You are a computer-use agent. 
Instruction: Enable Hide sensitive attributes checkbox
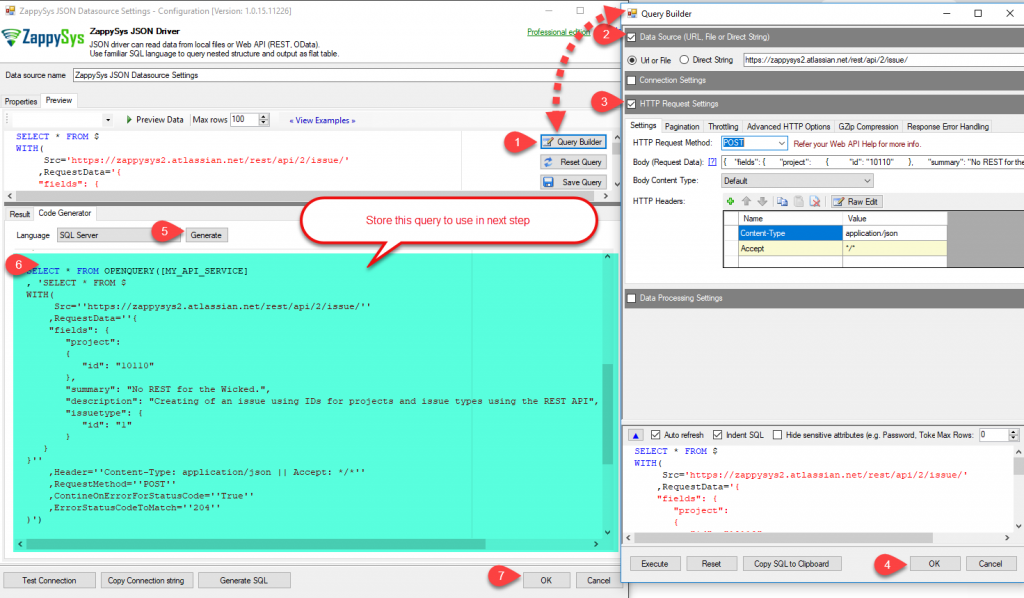777,435
